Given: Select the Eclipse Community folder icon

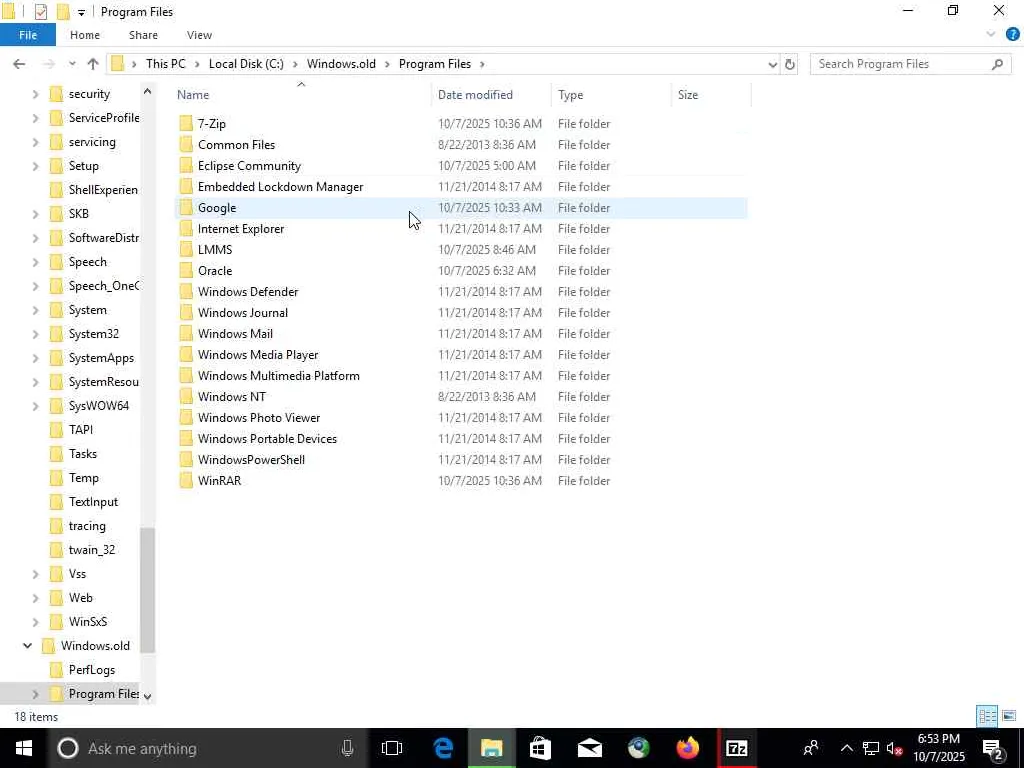Looking at the screenshot, I should [x=186, y=165].
